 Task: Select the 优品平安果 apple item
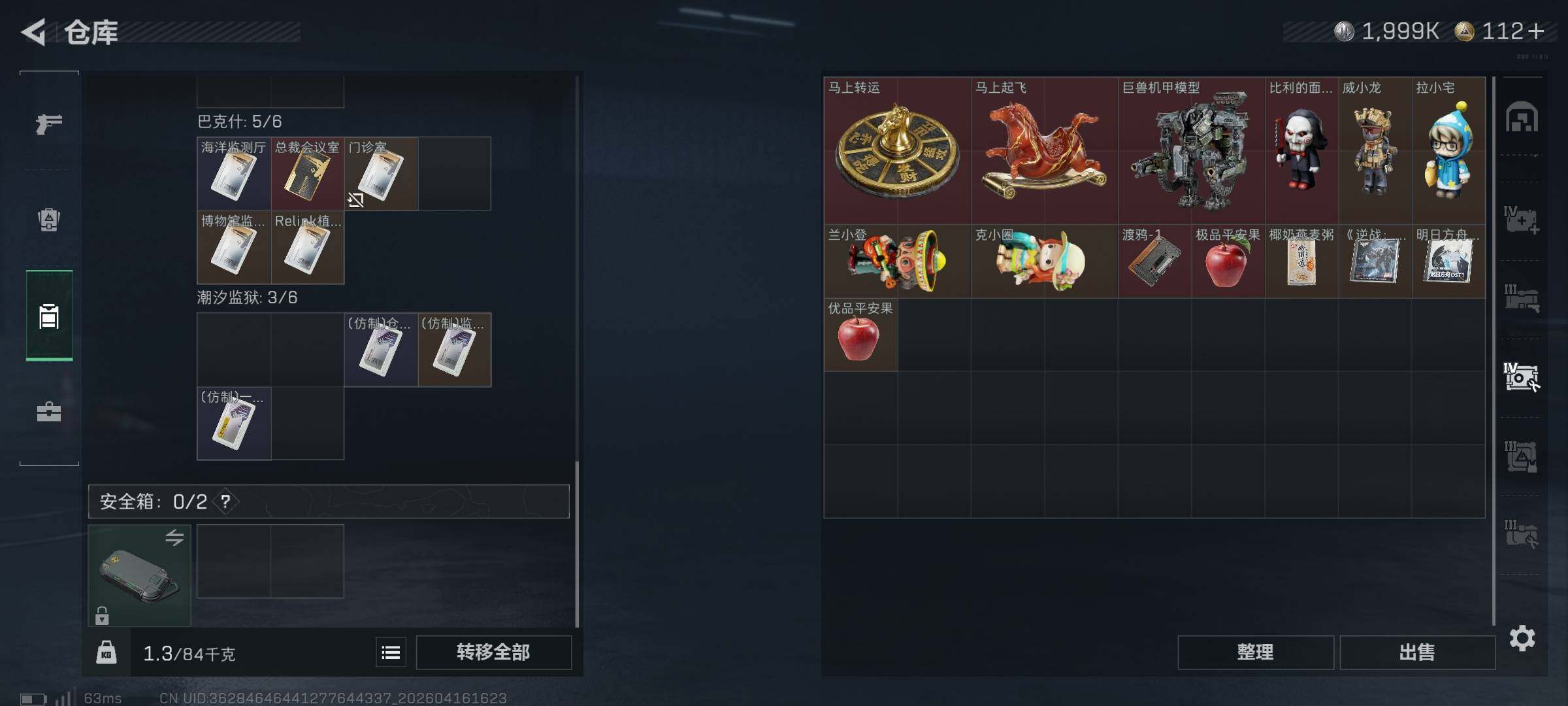(860, 335)
